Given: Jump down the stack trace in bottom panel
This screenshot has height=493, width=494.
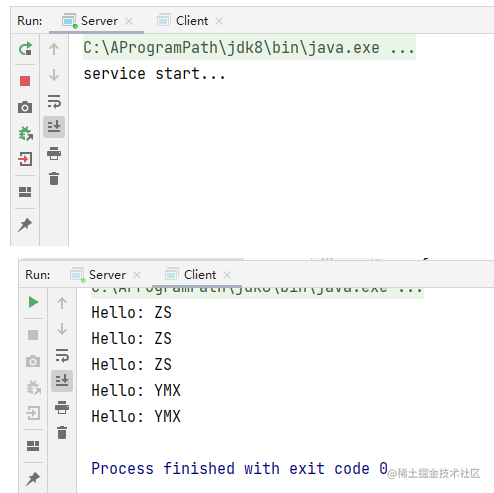Looking at the screenshot, I should tap(62, 329).
